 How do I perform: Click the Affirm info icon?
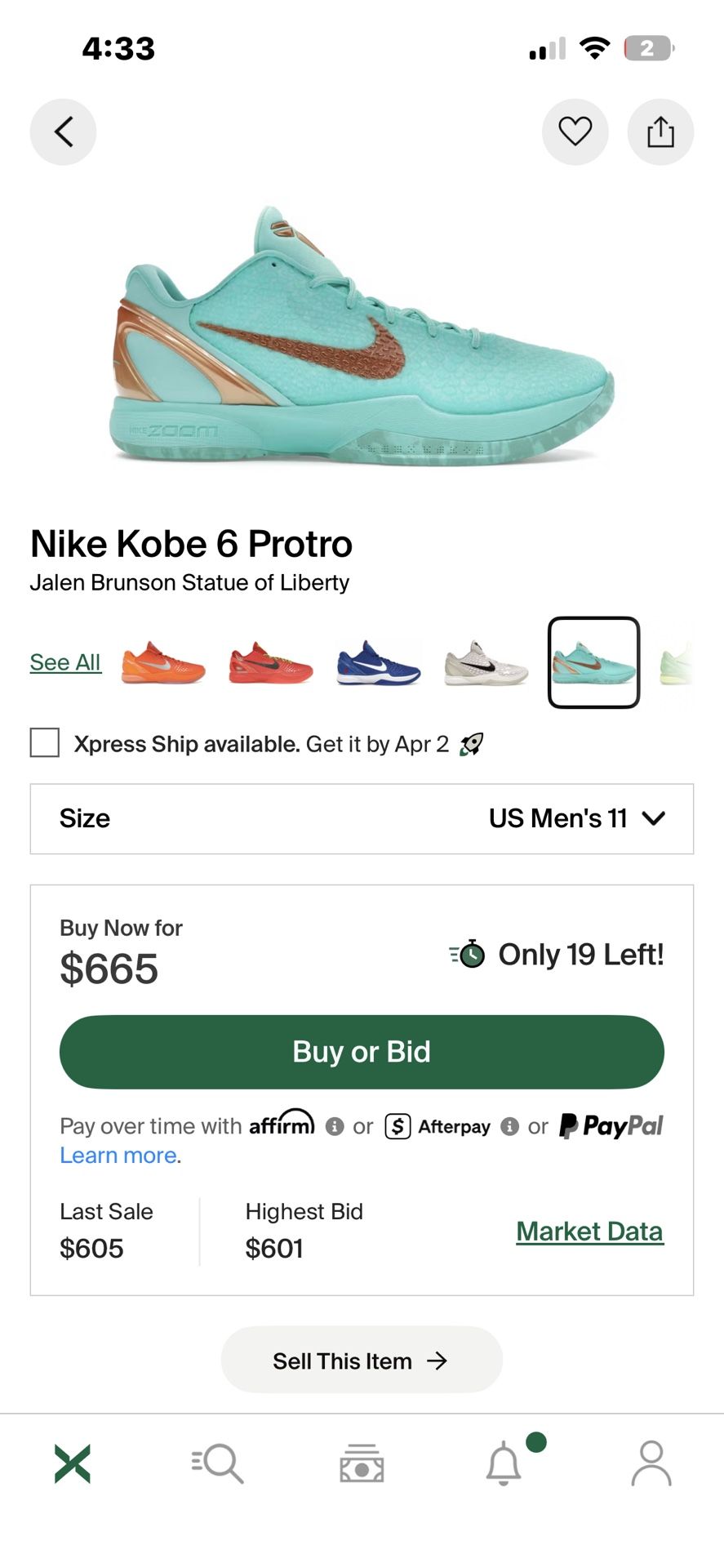pyautogui.click(x=335, y=1126)
